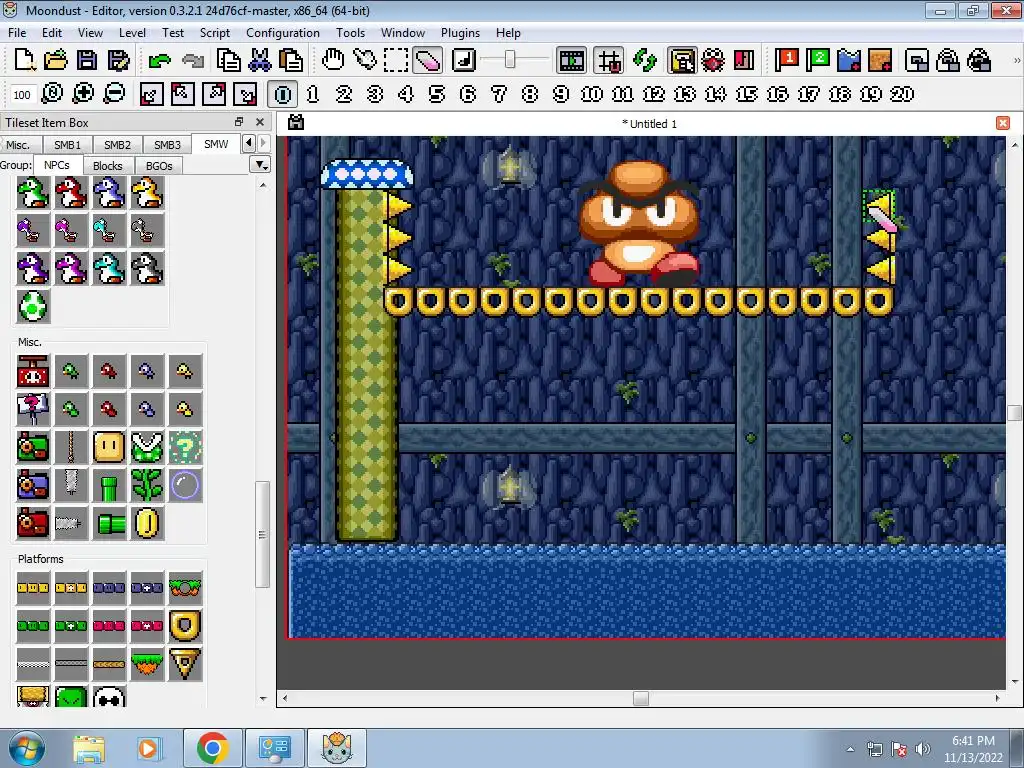Viewport: 1024px width, 768px height.
Task: Open the File menu
Action: point(17,33)
